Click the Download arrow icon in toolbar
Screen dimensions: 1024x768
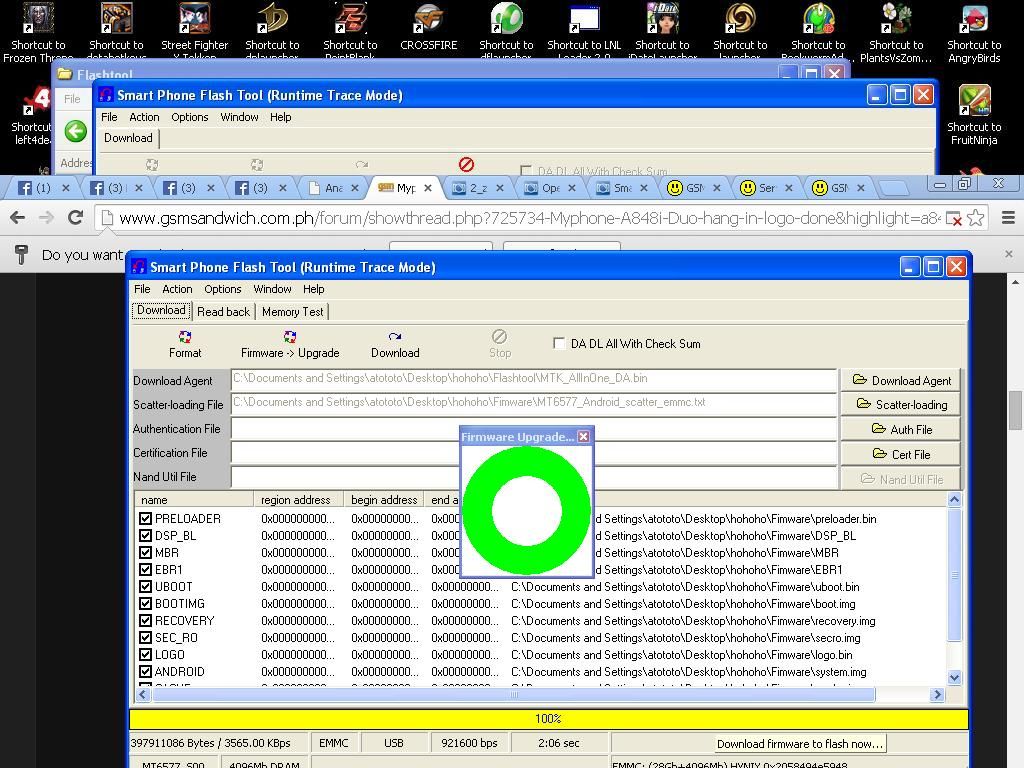395,337
